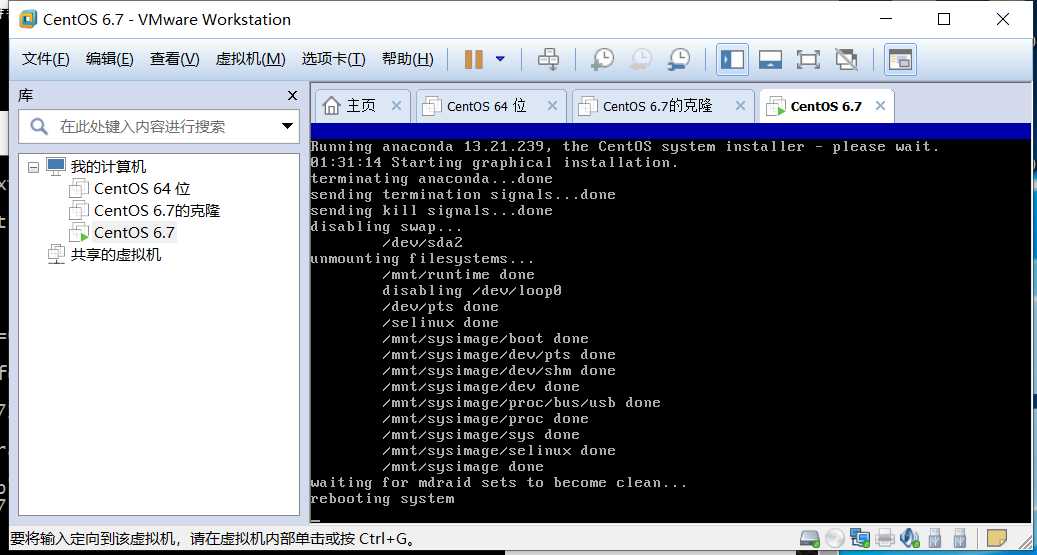This screenshot has height=555, width=1037.
Task: Select 共享的虚拟机 in the library tree
Action: [x=116, y=255]
